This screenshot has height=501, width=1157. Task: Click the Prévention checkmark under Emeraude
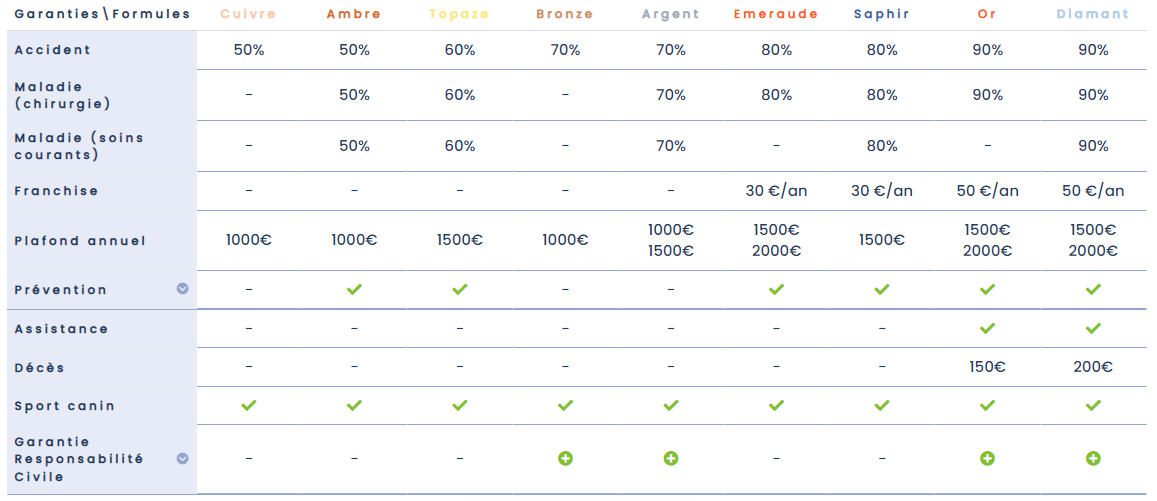[x=776, y=289]
